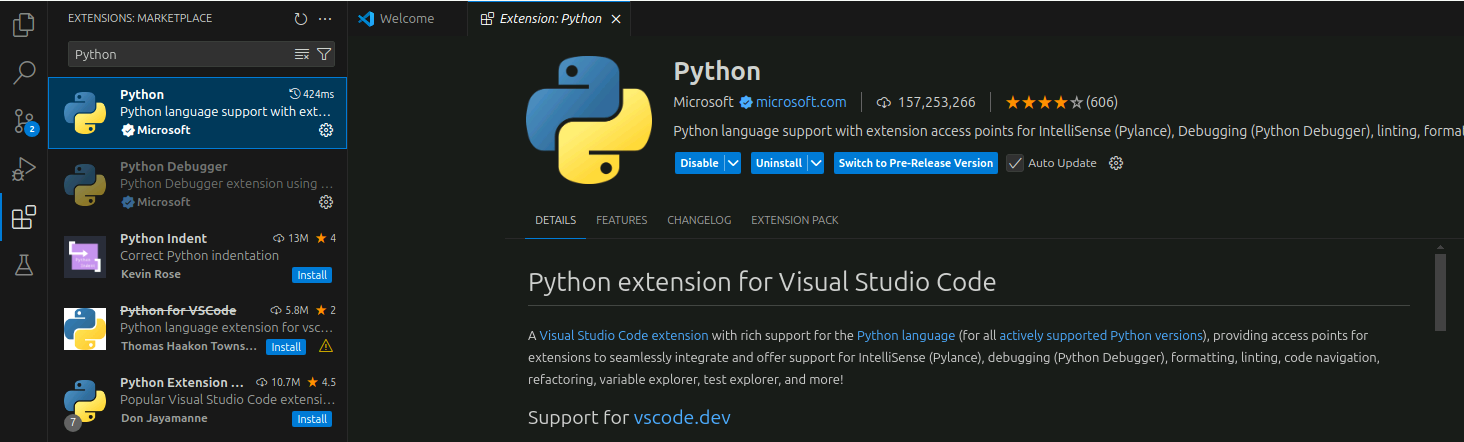Install the Python Indent extension
The image size is (1464, 442).
pyautogui.click(x=312, y=275)
